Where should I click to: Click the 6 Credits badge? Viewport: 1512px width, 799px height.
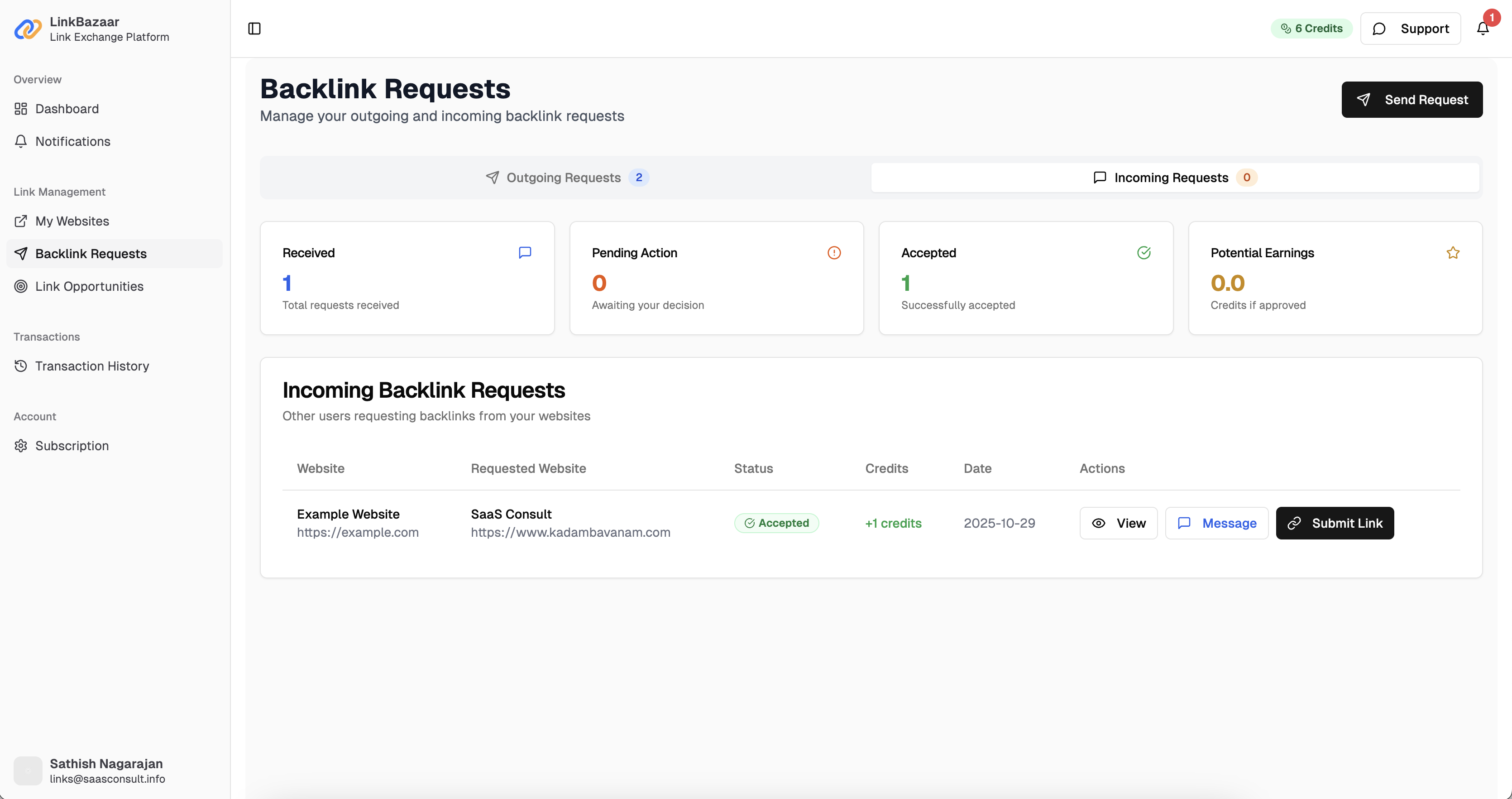(x=1311, y=28)
